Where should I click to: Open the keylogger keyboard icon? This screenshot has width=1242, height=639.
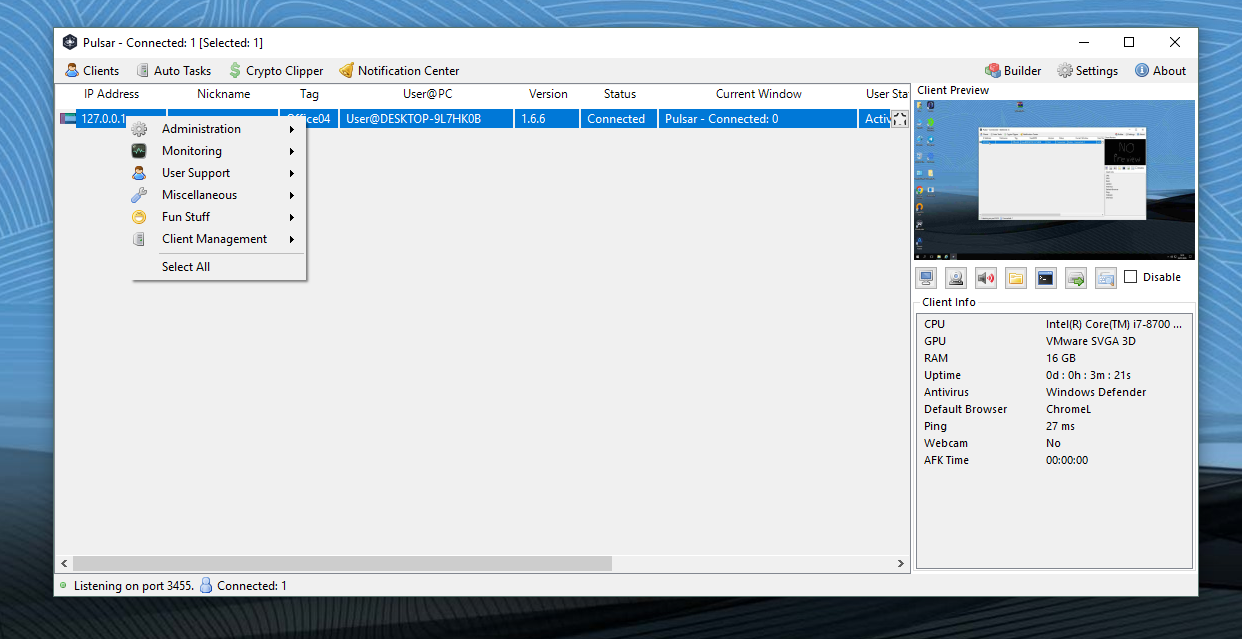(x=1105, y=277)
